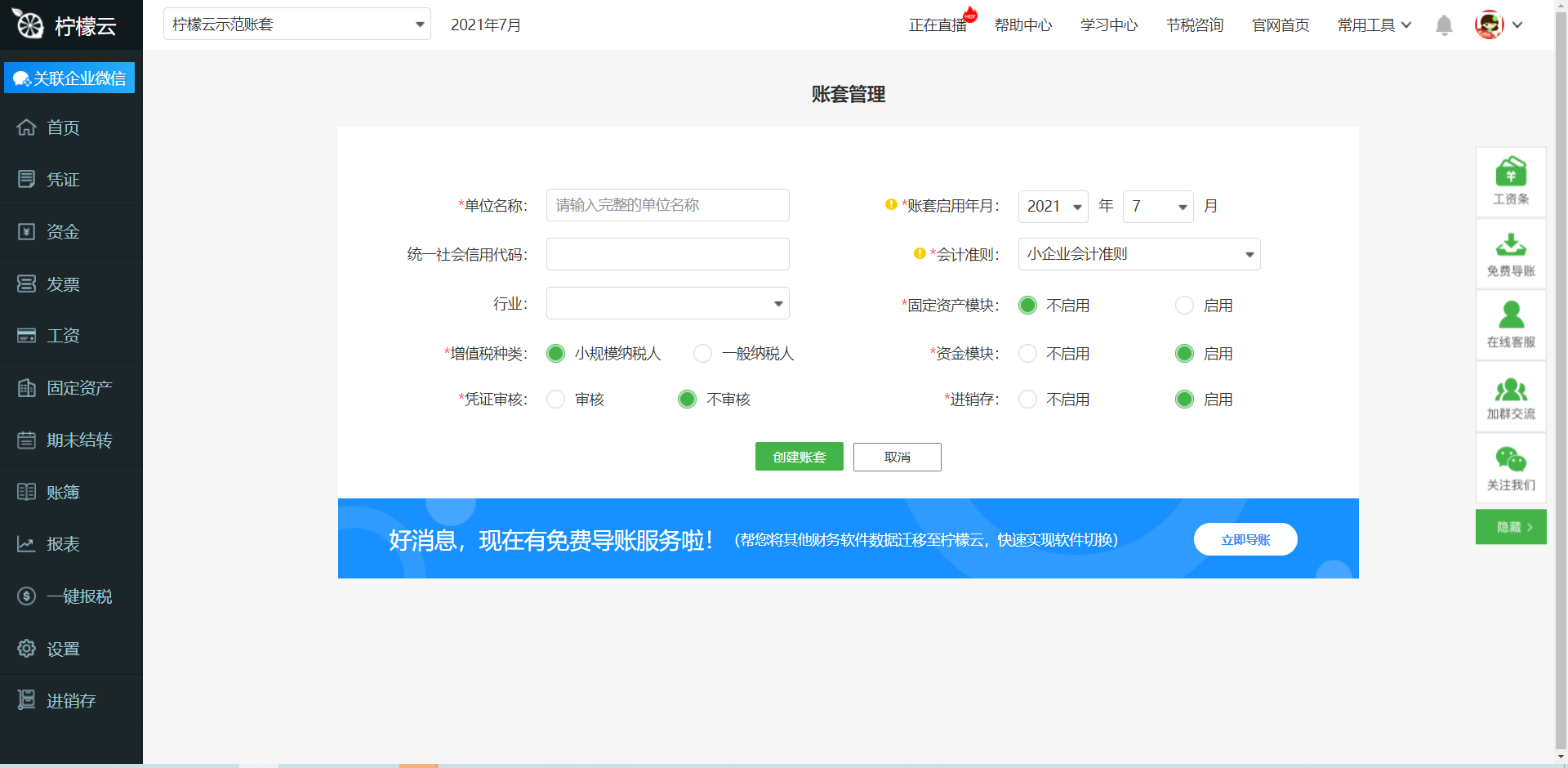1568x768 pixels.
Task: Open the 固定资产 fixed assets sidebar icon
Action: (27, 388)
